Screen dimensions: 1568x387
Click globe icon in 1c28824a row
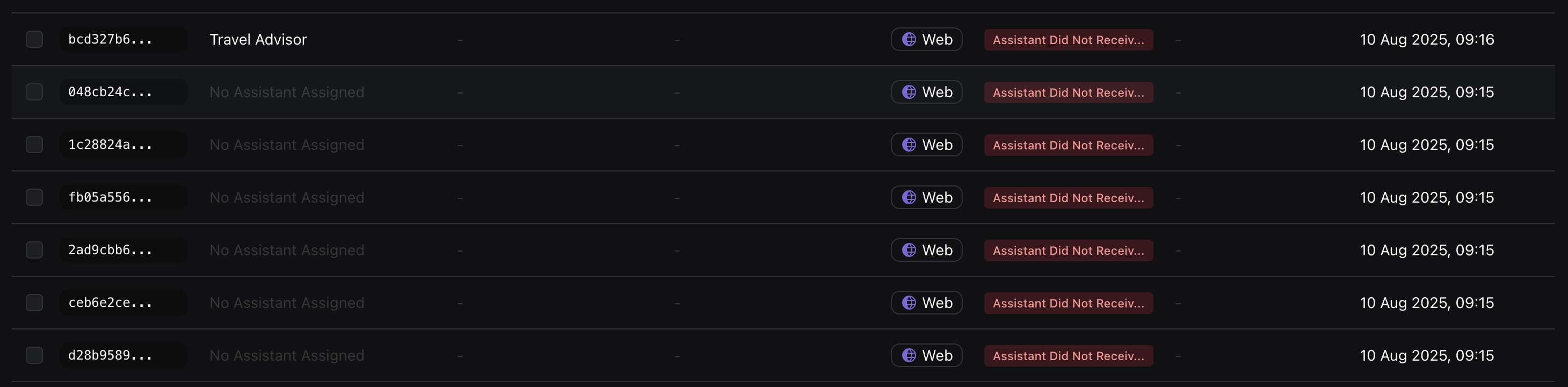(x=909, y=145)
